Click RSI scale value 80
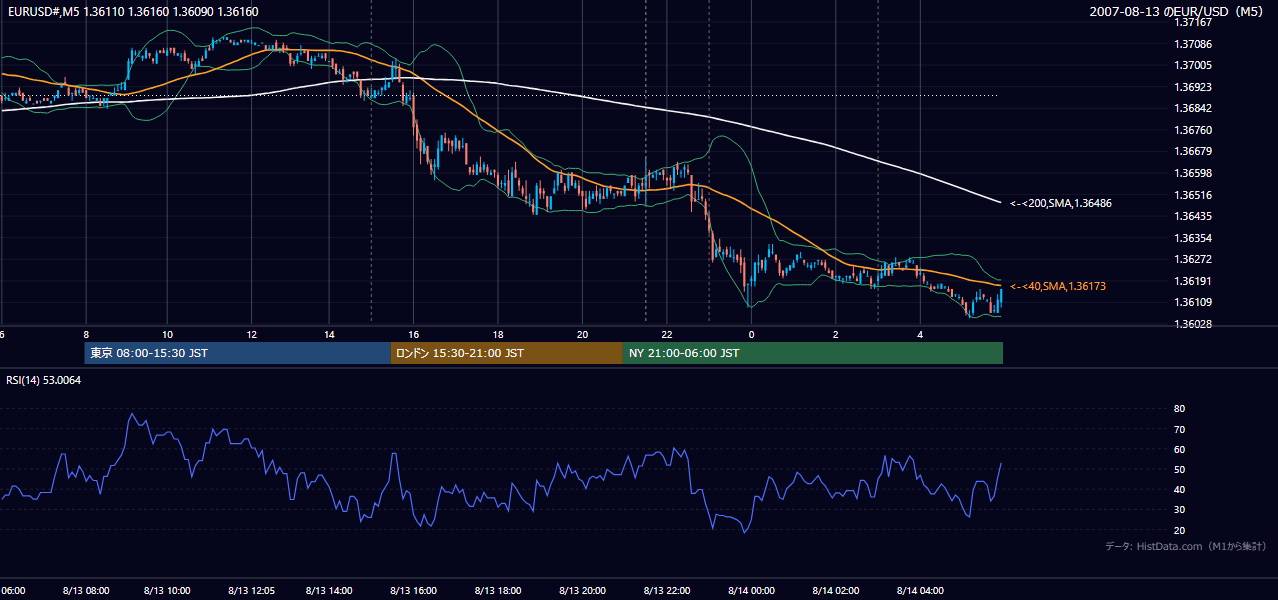1278x600 pixels. pyautogui.click(x=1180, y=409)
